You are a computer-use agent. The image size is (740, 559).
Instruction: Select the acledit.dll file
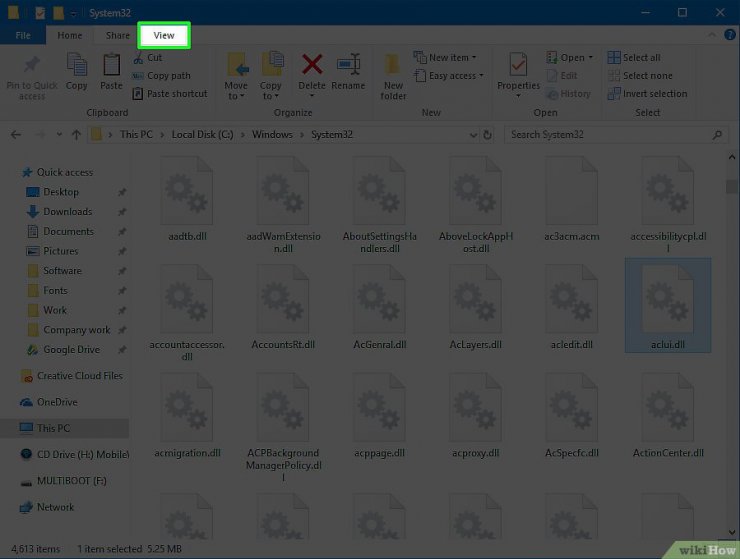tap(572, 307)
